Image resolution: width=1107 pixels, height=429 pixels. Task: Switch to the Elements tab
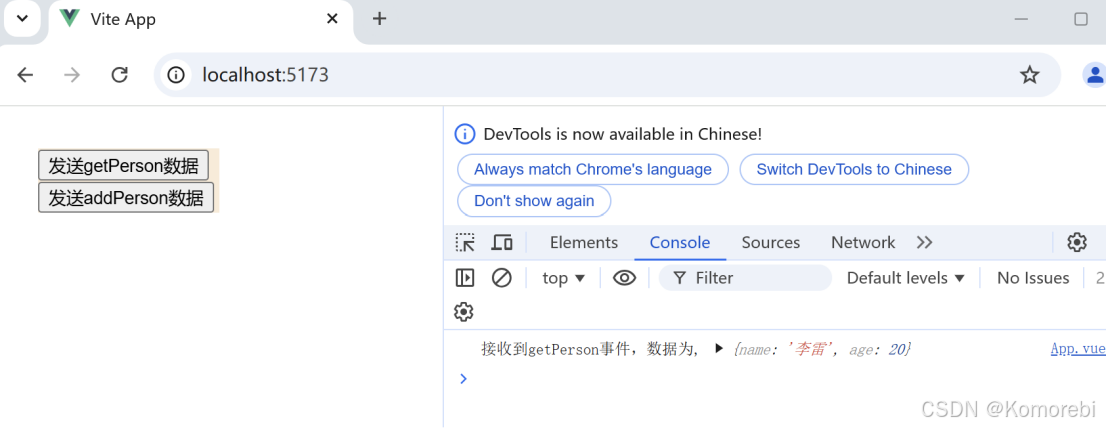tap(584, 243)
